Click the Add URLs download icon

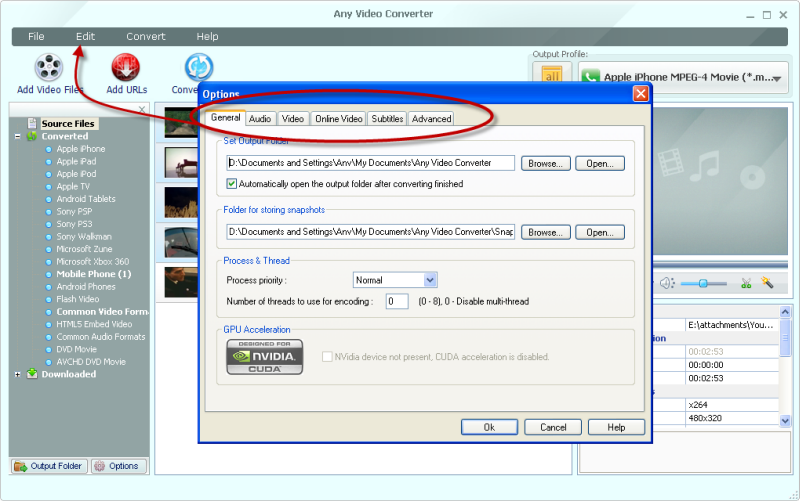click(126, 67)
